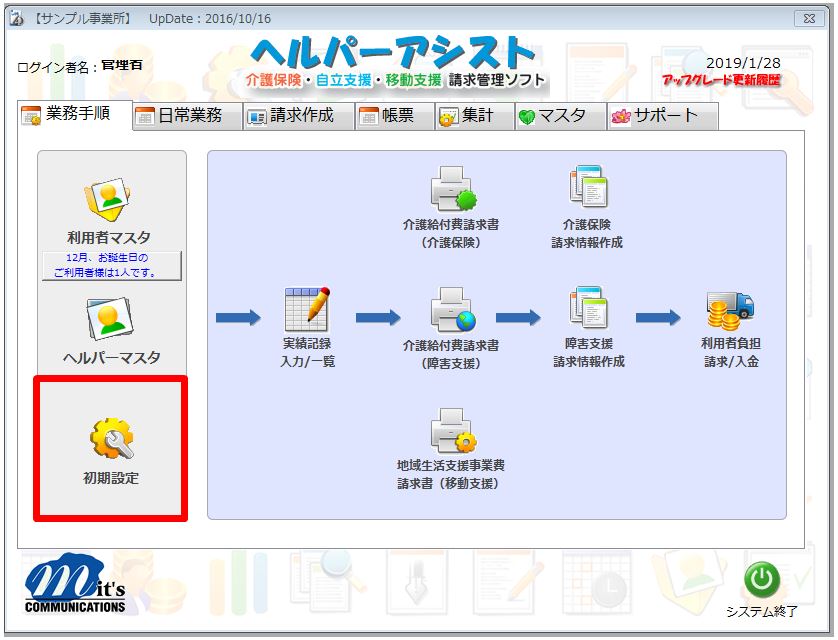Open 地域生活支援事業費請求書（移動支援）icon
Viewport: 838px width, 640px height.
451,432
